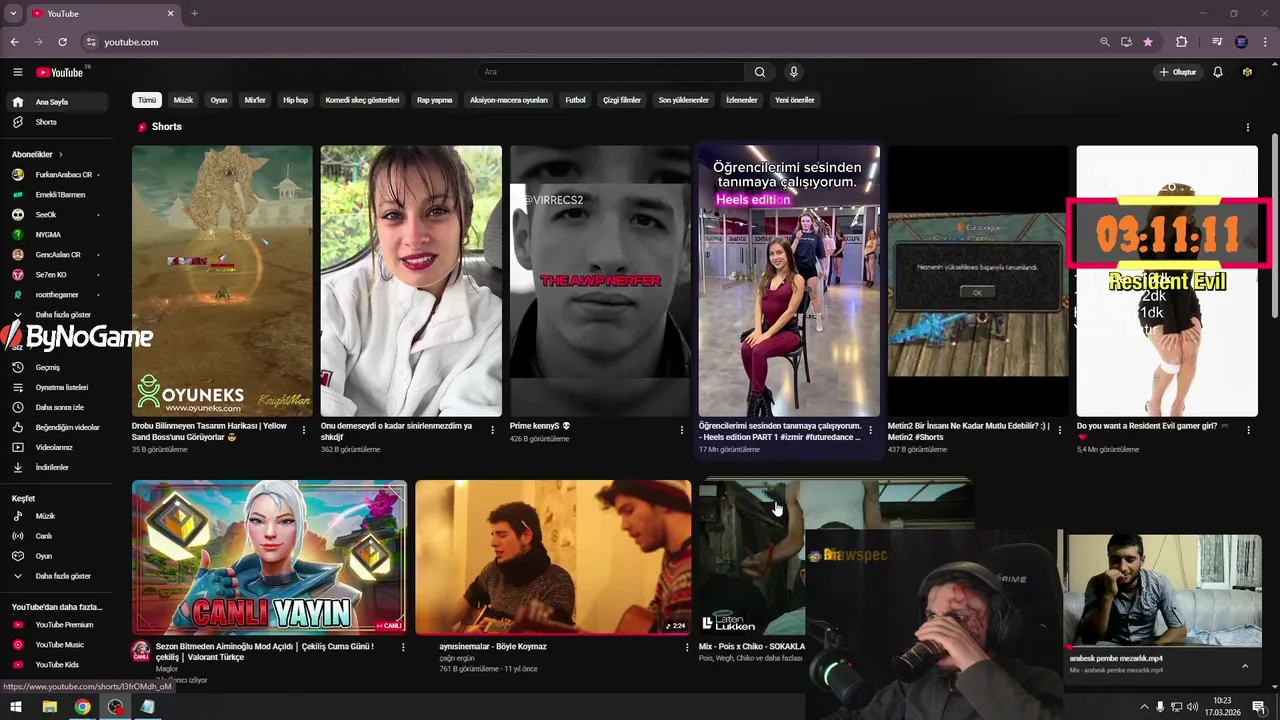Click the YouTube logo in the header
The width and height of the screenshot is (1280, 720).
pyautogui.click(x=60, y=72)
